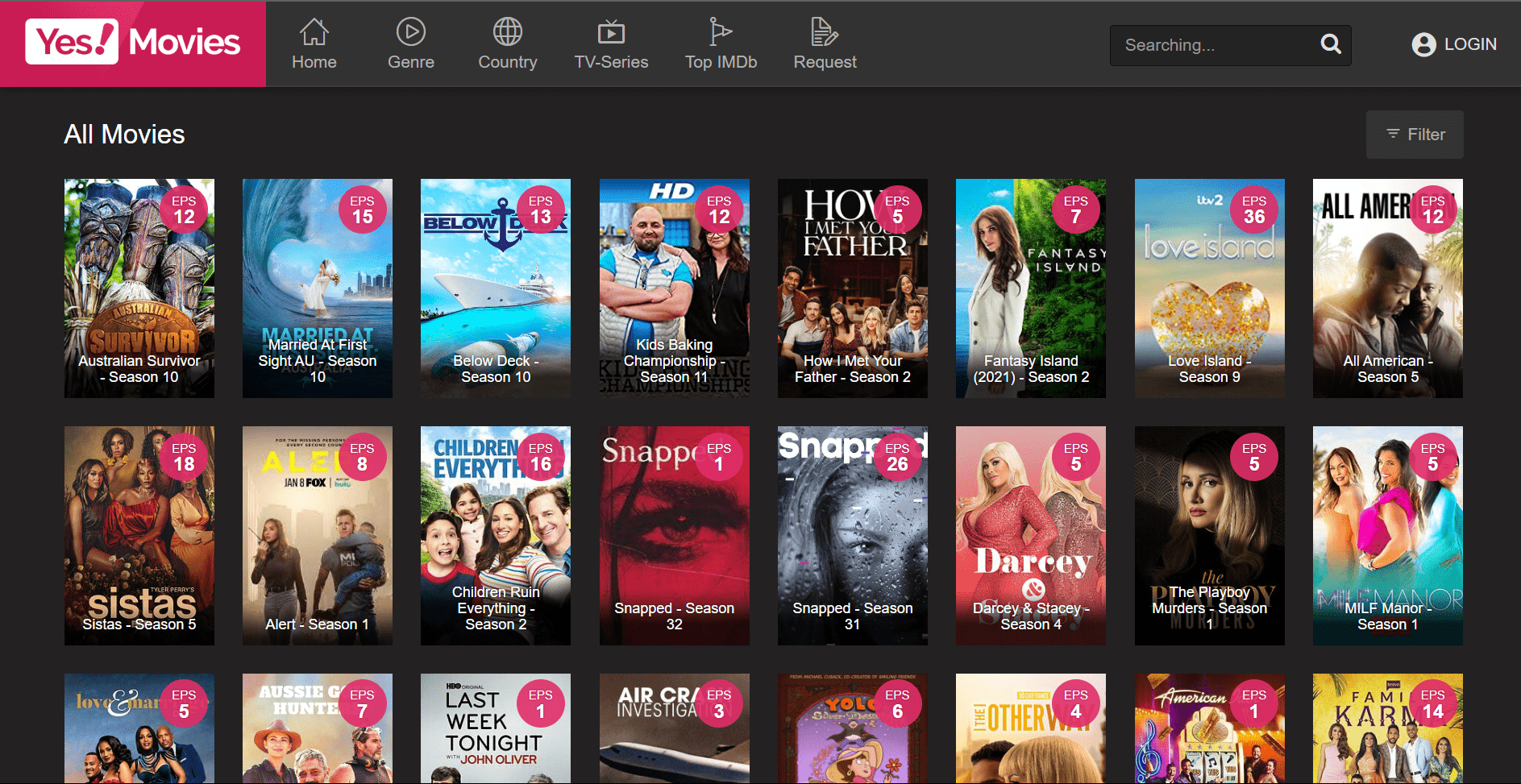Click the EPS 14 badge on Family Karma poster

(x=1432, y=704)
